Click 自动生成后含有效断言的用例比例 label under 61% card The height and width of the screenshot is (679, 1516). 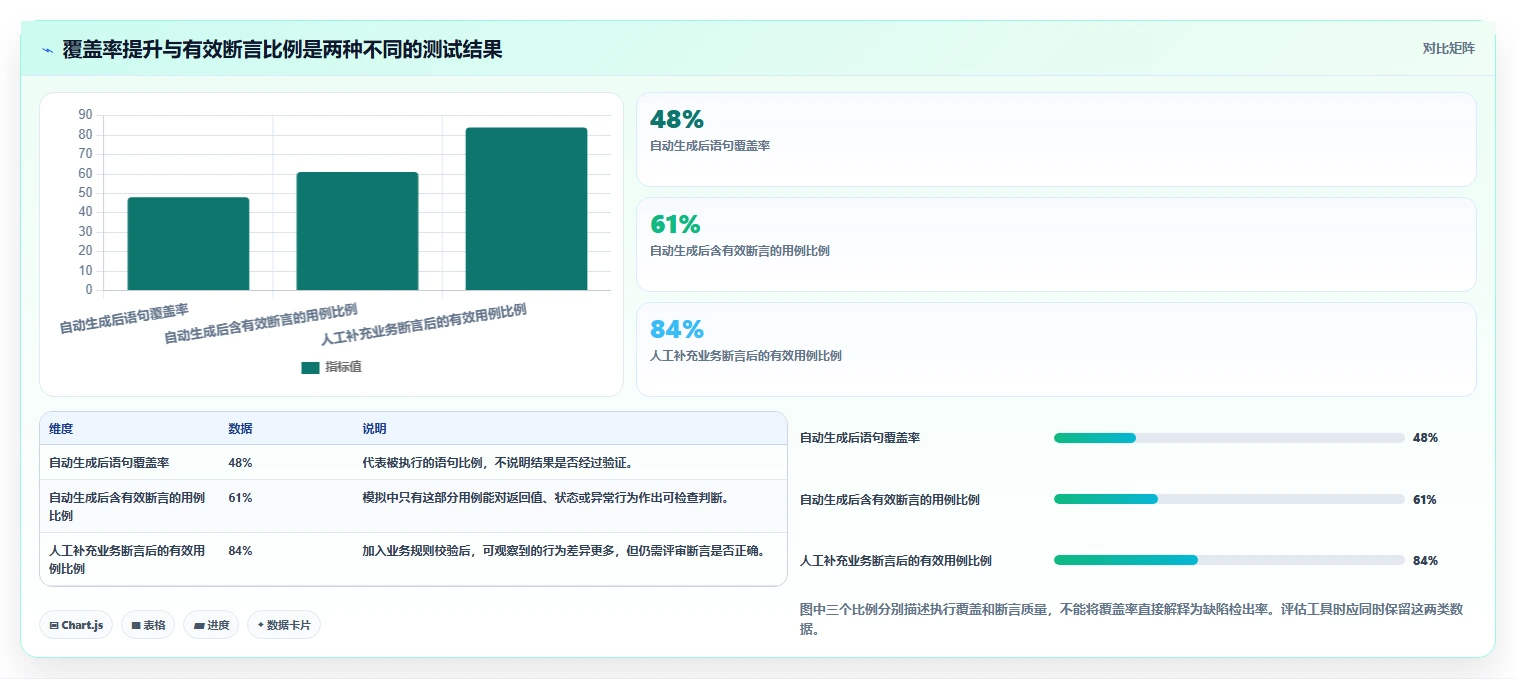(740, 251)
